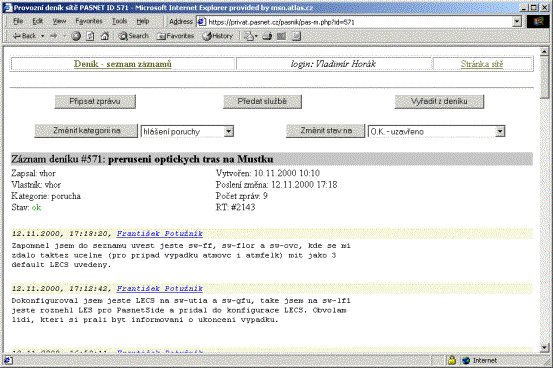
Task: Click 'RT: #2143' text
Action: pyautogui.click(x=235, y=207)
